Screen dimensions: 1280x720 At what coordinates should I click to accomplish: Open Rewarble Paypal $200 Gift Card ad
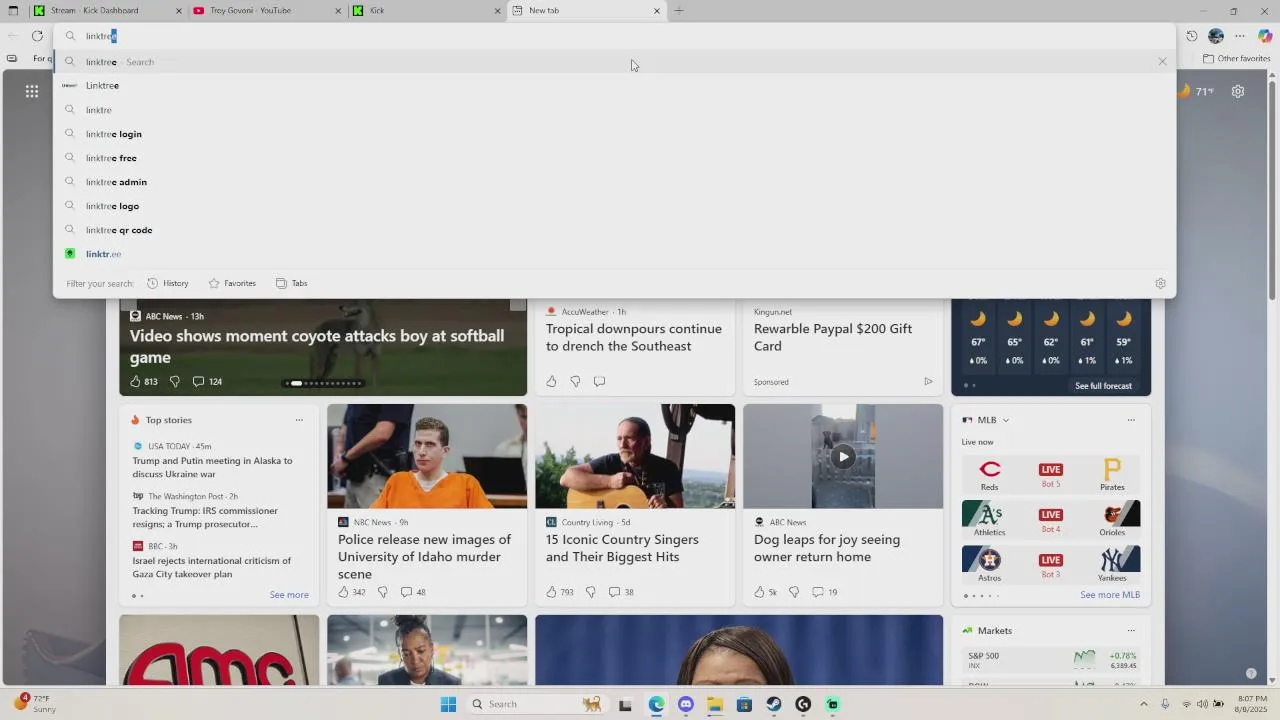click(833, 337)
